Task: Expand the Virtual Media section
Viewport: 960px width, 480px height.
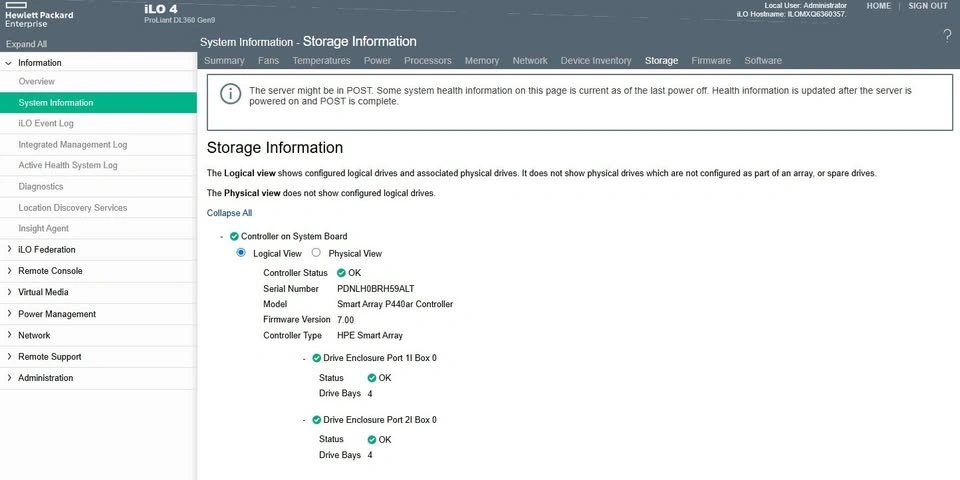Action: (9, 292)
